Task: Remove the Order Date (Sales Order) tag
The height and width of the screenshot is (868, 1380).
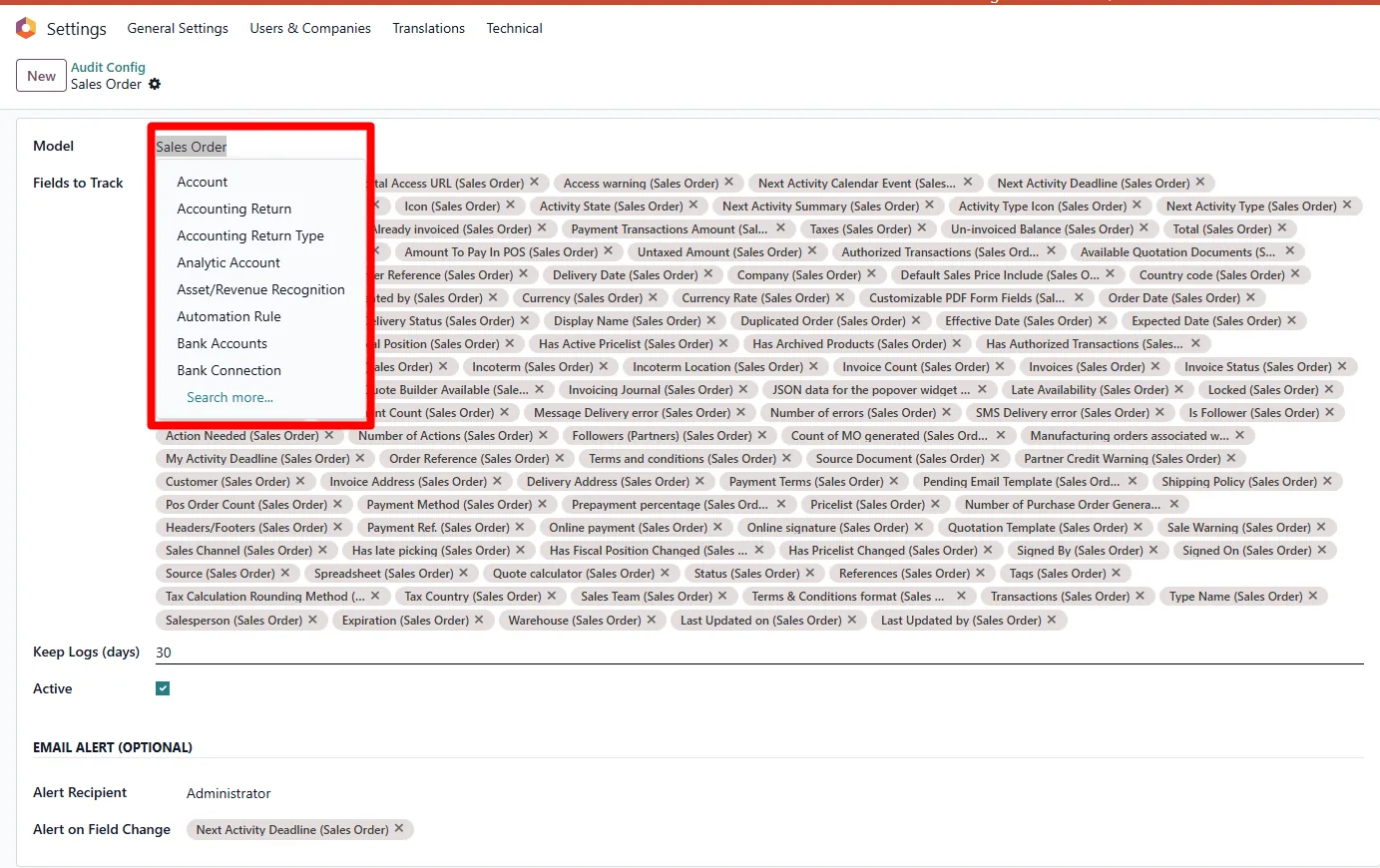Action: 1251,297
